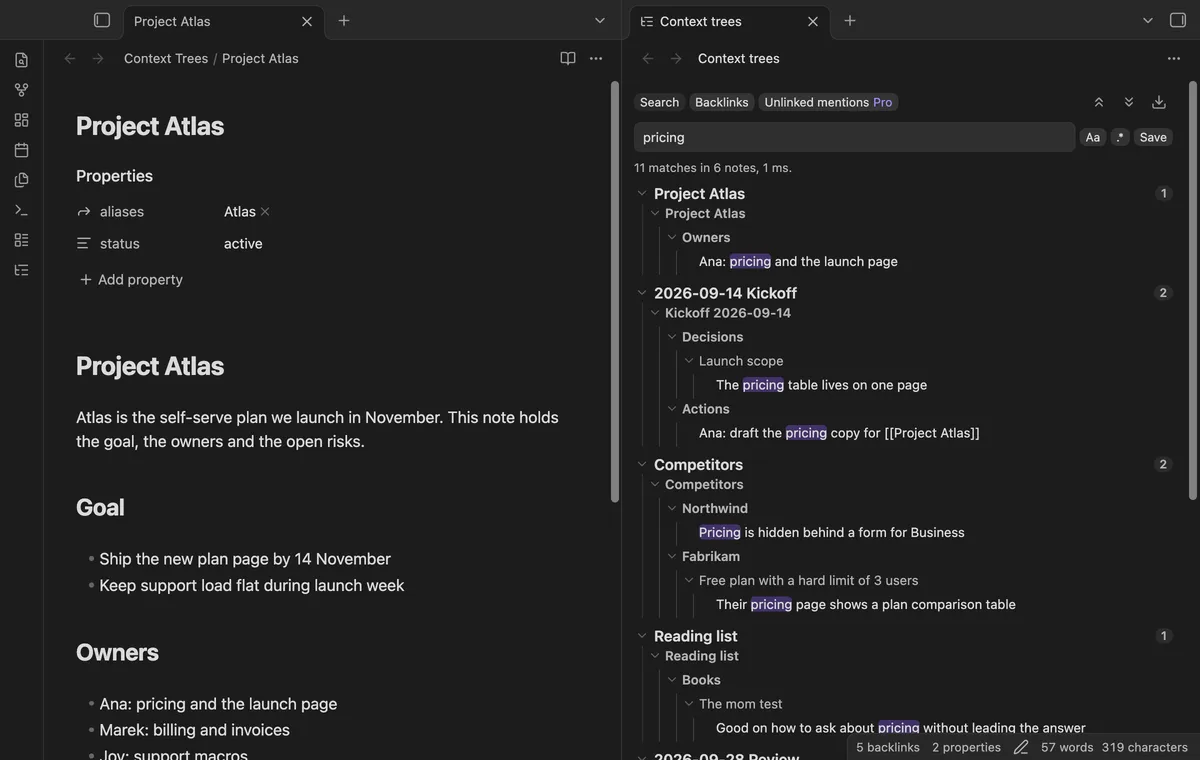
Task: Switch to the Backlinks mode tab
Action: 722,102
